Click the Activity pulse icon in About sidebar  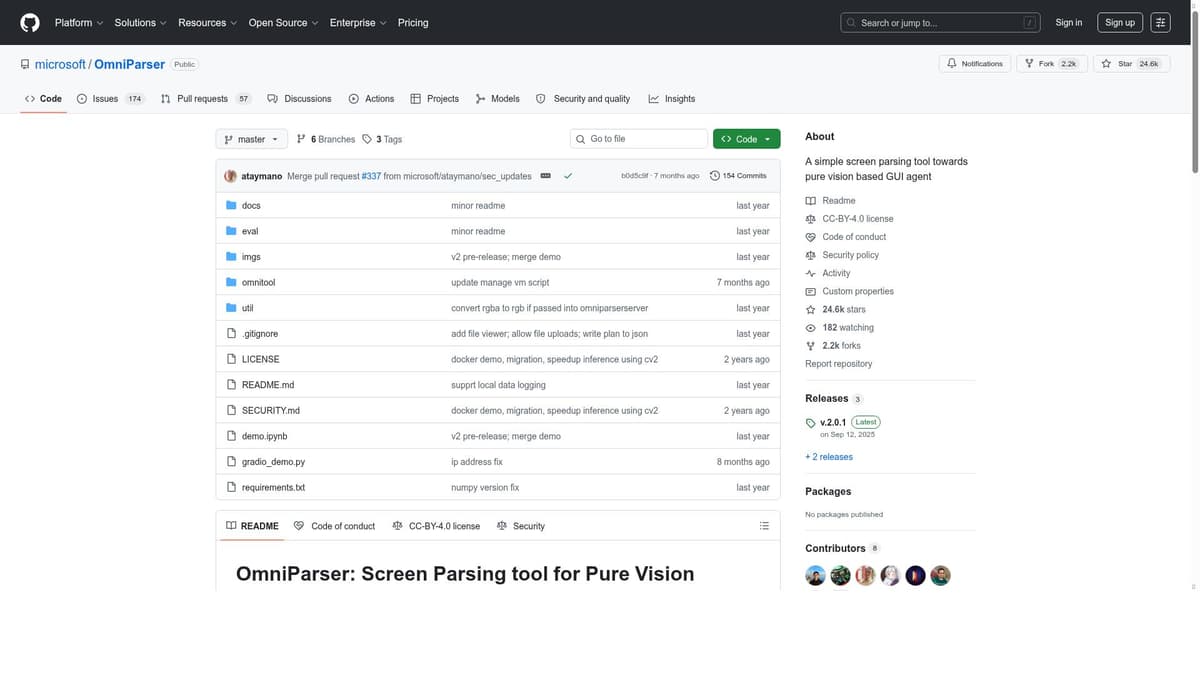point(810,272)
